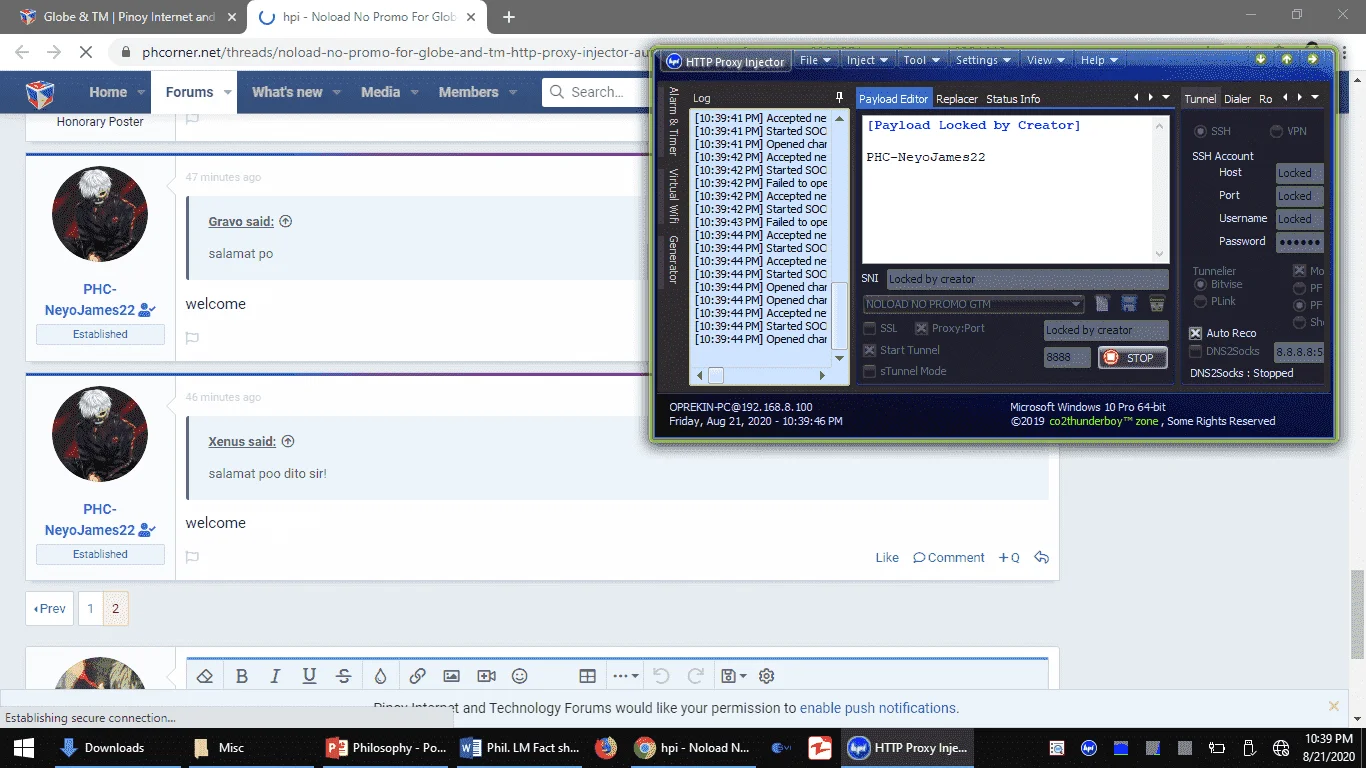Screen dimensions: 1366x768
Task: Open the Alarm & Timer side tab
Action: (x=674, y=121)
